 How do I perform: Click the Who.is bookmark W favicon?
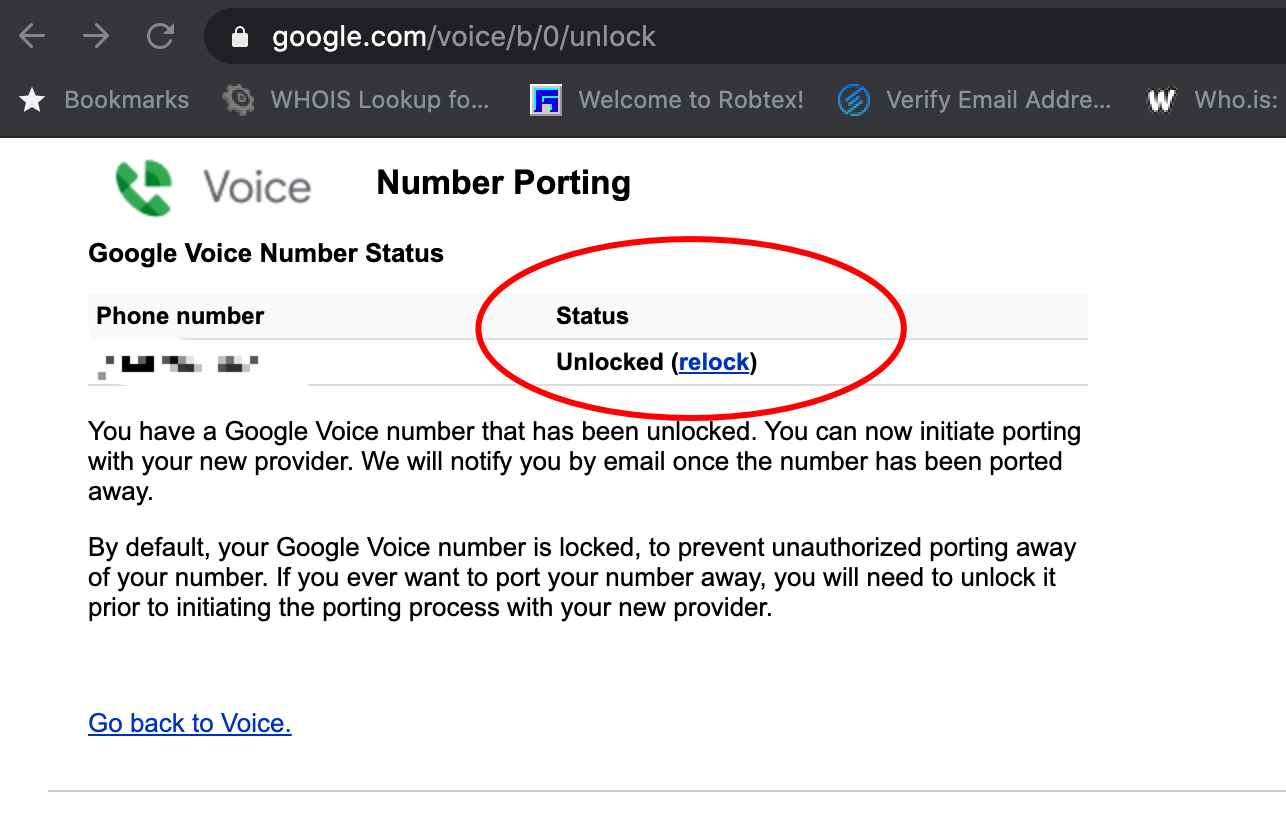(1161, 100)
